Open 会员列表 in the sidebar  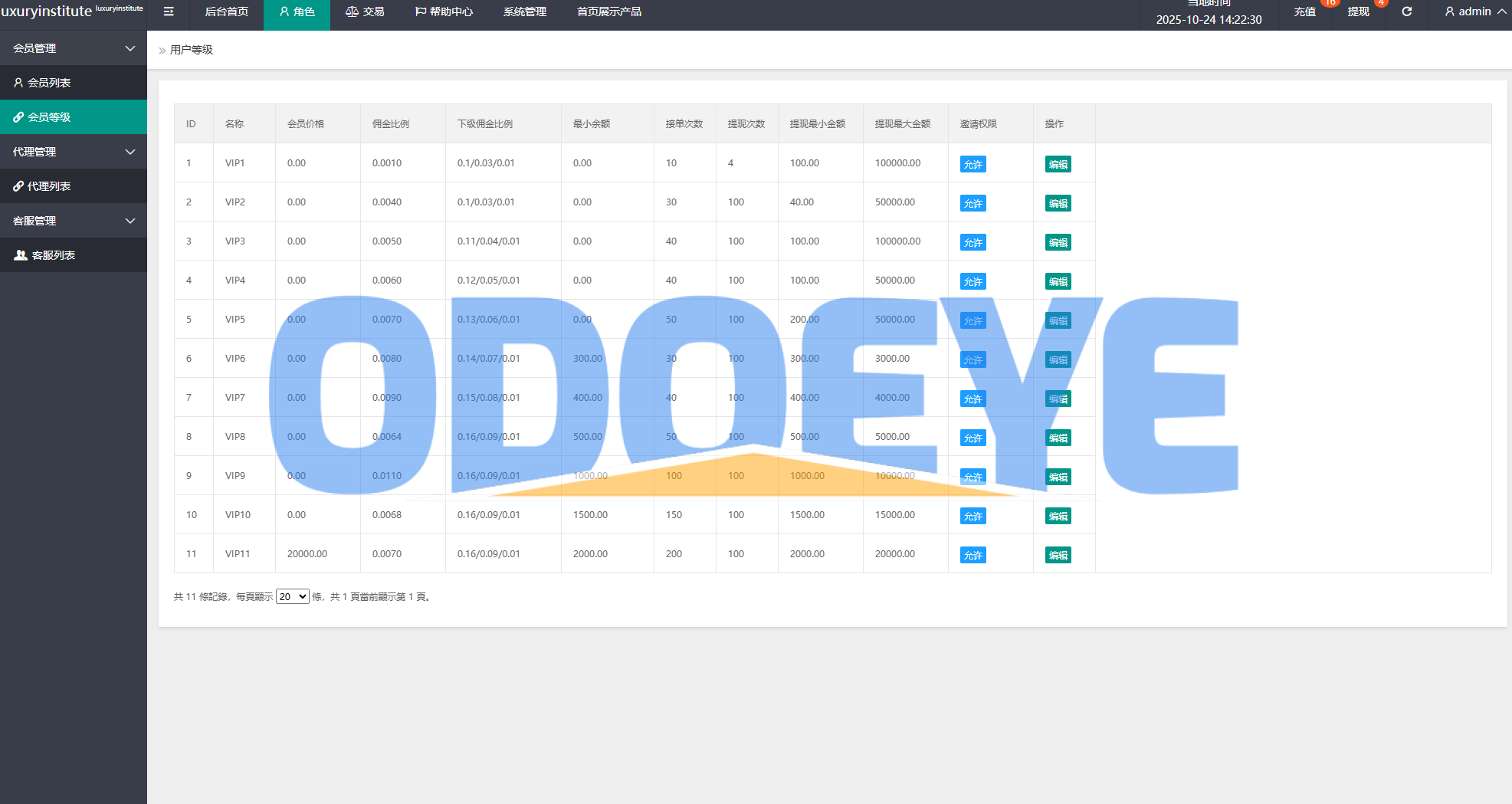tap(49, 83)
